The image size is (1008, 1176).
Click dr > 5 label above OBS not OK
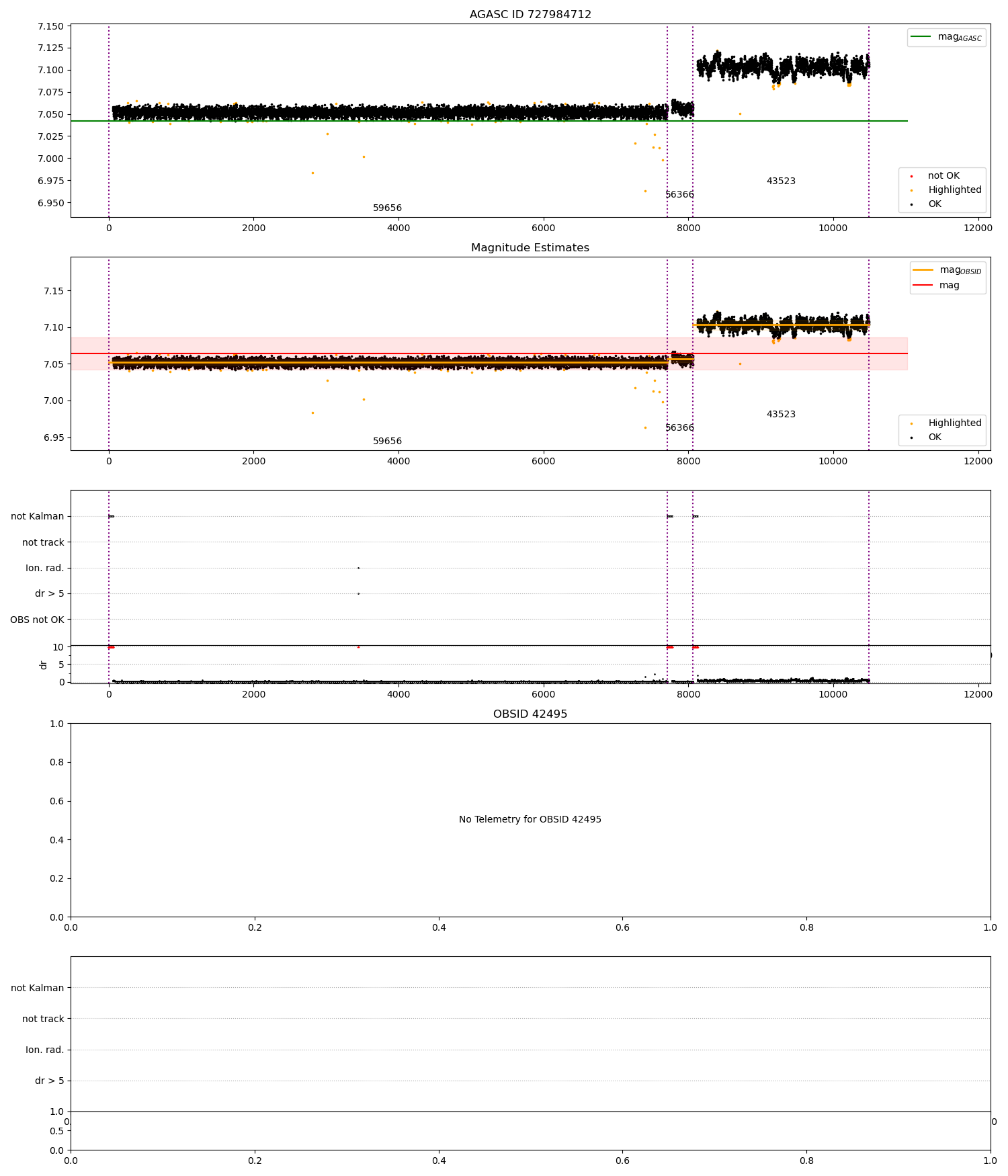50,594
